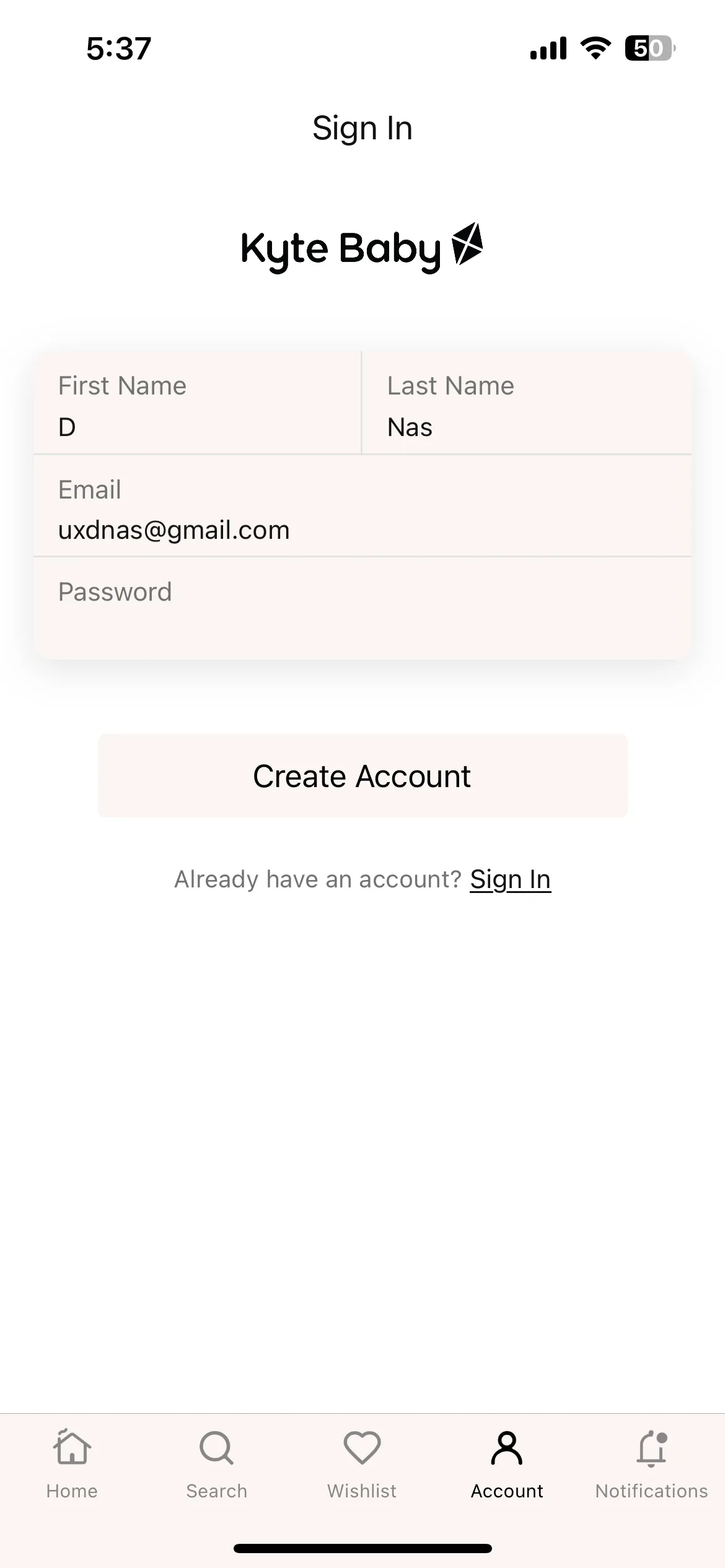
Task: Click the Create Account button
Action: (x=362, y=776)
